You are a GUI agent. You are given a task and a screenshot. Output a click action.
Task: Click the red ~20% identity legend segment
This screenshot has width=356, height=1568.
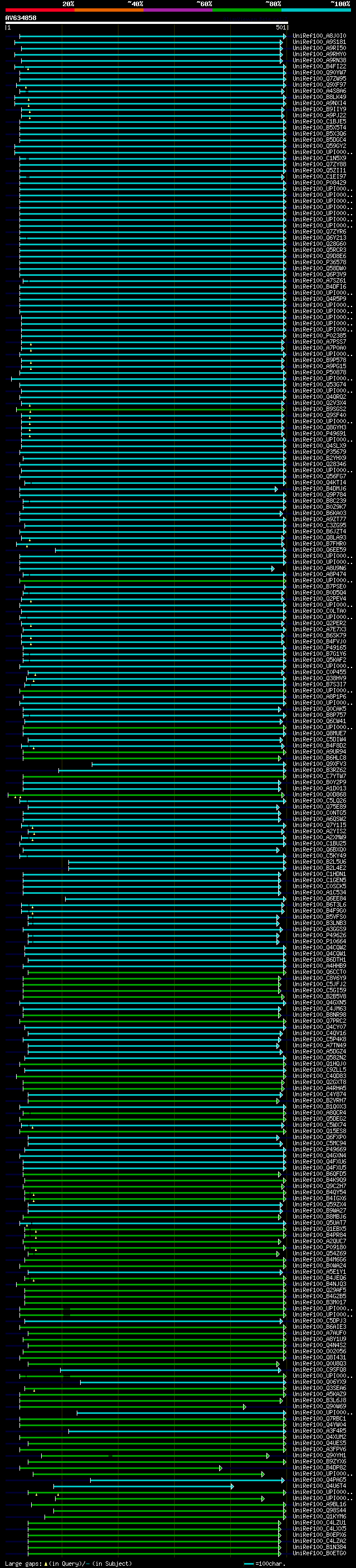39,10
